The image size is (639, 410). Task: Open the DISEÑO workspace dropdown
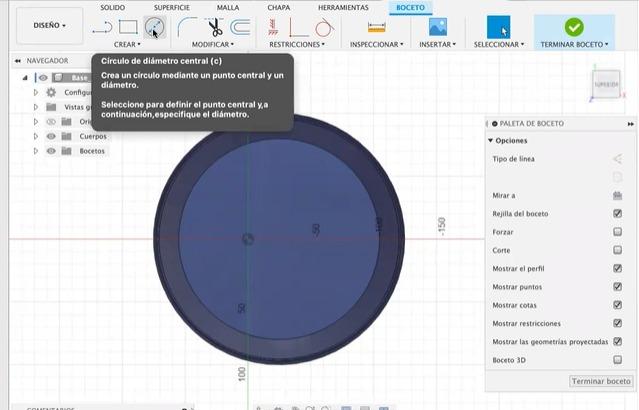click(x=49, y=25)
